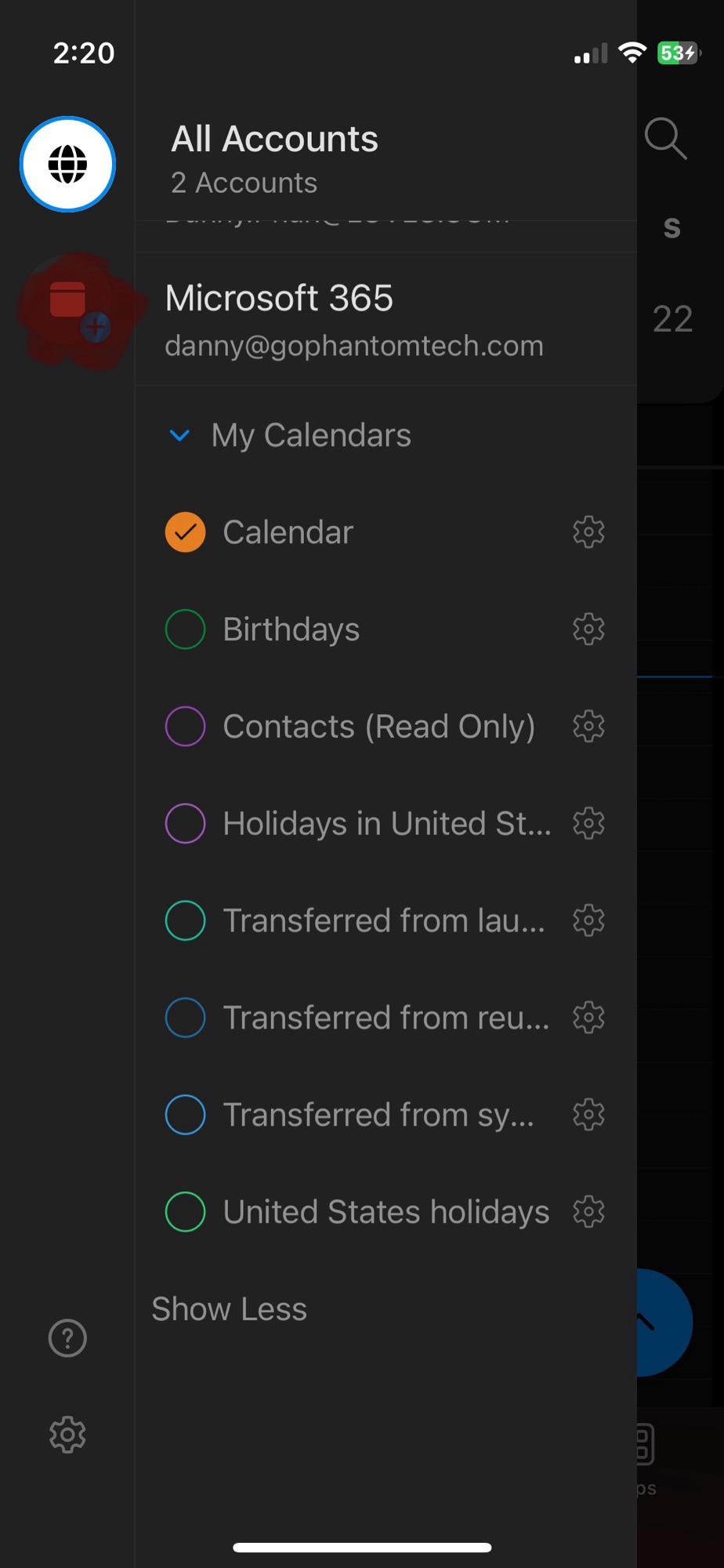The image size is (724, 1568).
Task: Select Transferred from lau... calendar entry
Action: pyautogui.click(x=384, y=920)
